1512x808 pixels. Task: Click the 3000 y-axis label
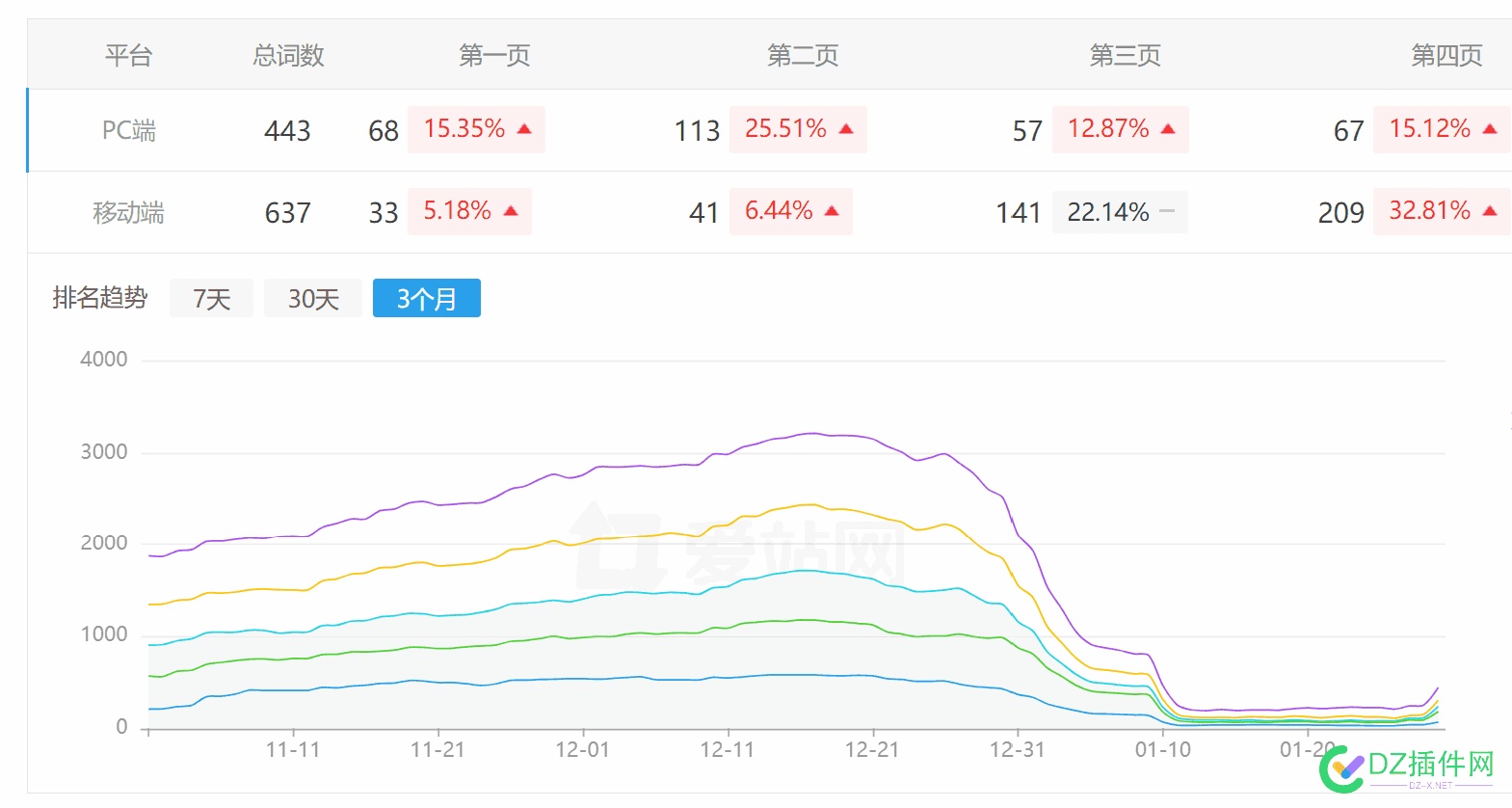104,452
